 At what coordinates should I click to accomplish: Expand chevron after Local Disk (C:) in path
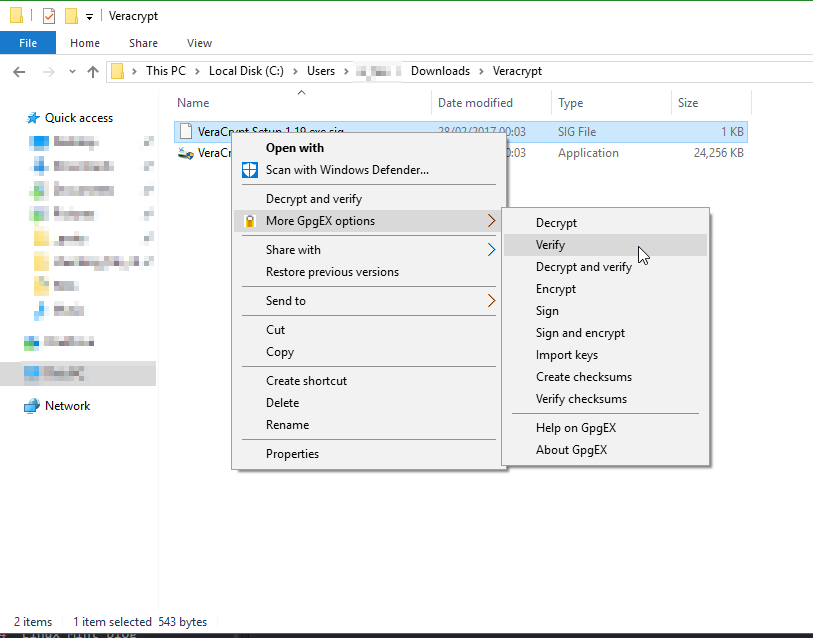295,72
